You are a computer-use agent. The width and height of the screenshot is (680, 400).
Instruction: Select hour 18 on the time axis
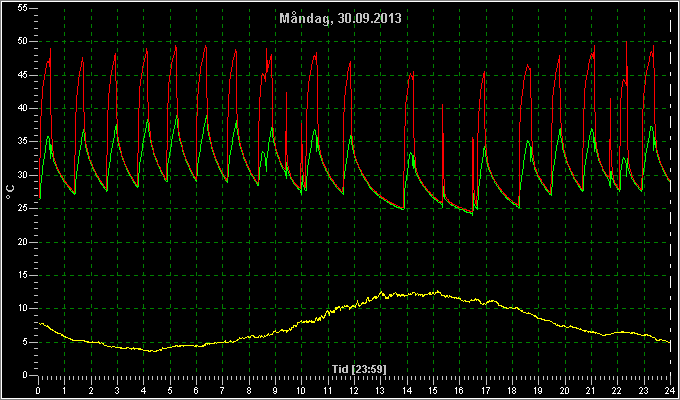(x=512, y=390)
